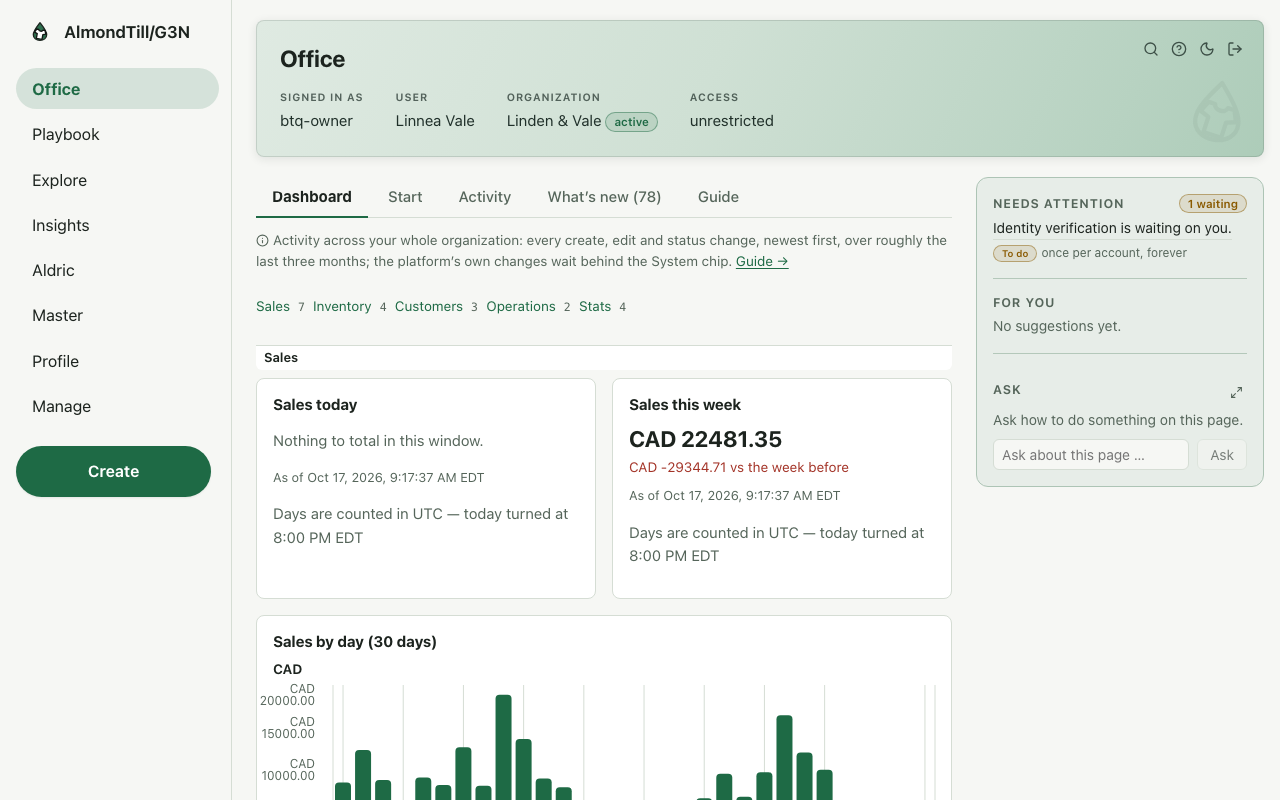
Task: Click the Ask button
Action: coord(1222,455)
